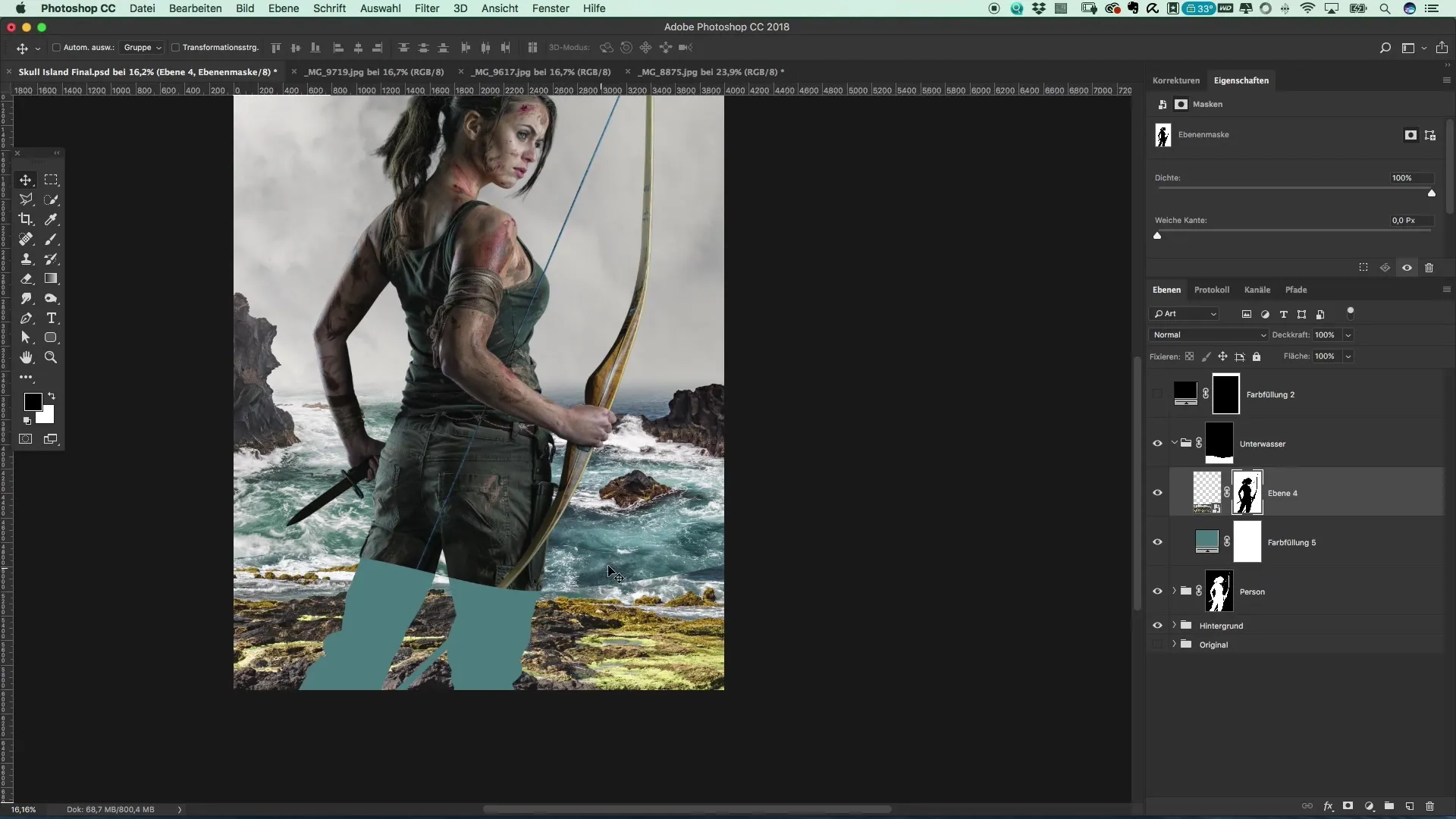The image size is (1456, 819).
Task: Select the Quick Selection tool
Action: (x=51, y=199)
